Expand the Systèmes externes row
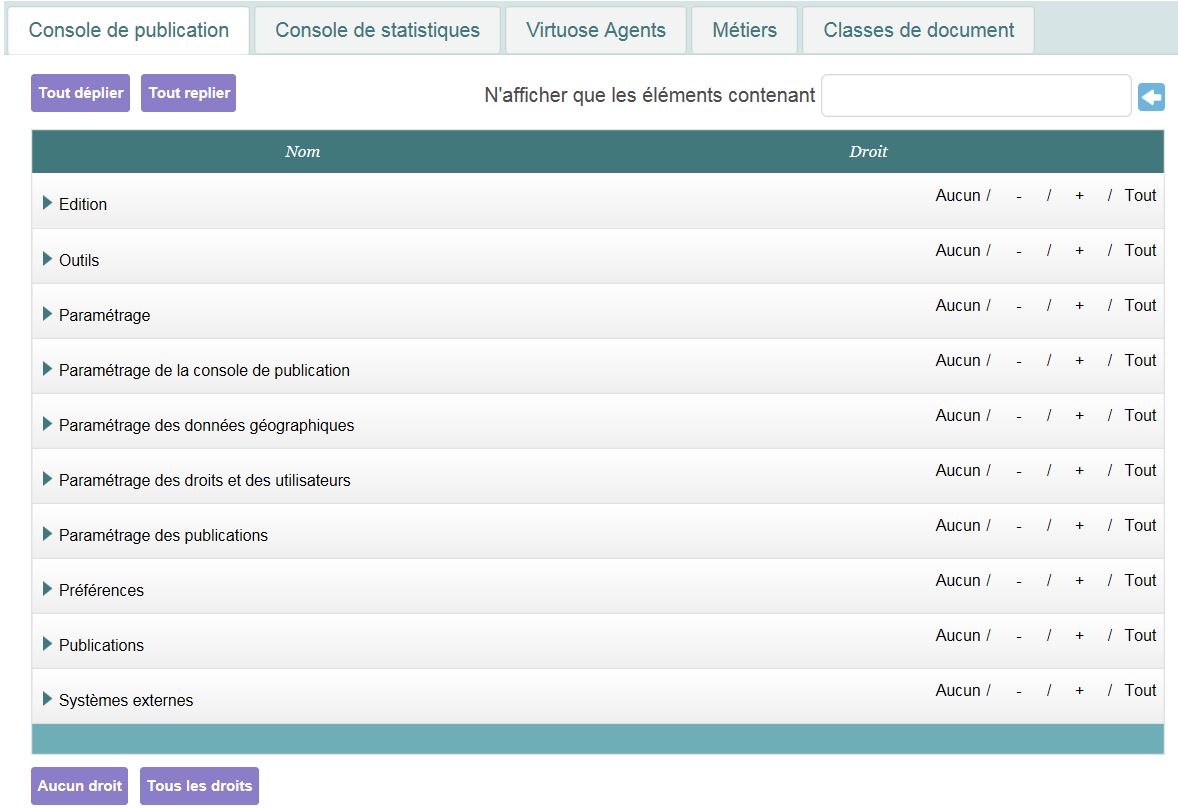Viewport: 1178px width, 809px height. point(47,699)
